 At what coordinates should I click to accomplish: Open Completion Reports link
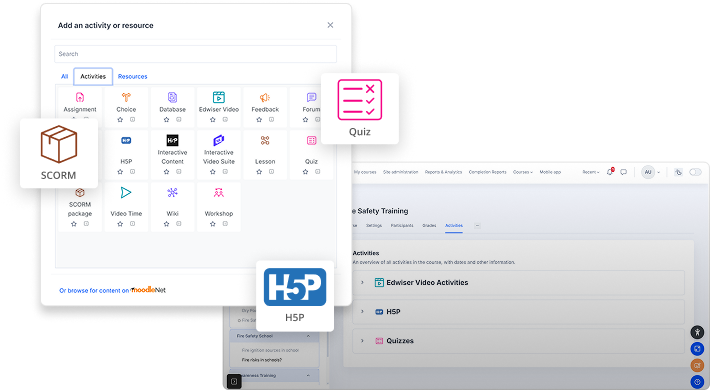coord(487,172)
